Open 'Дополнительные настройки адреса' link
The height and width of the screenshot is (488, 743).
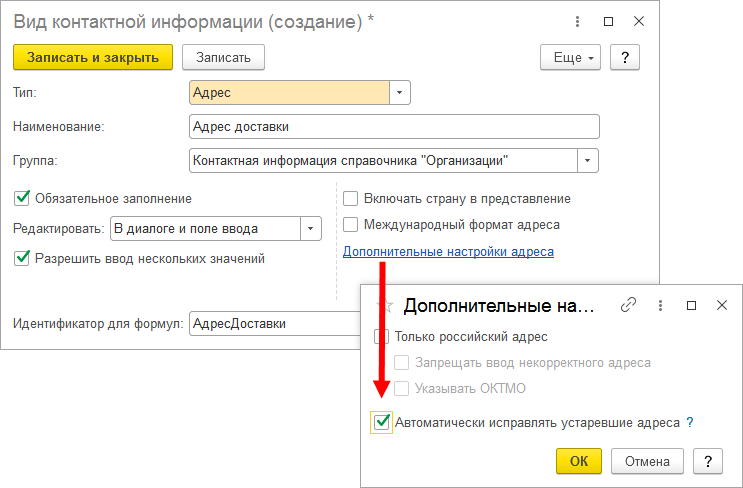(x=448, y=252)
